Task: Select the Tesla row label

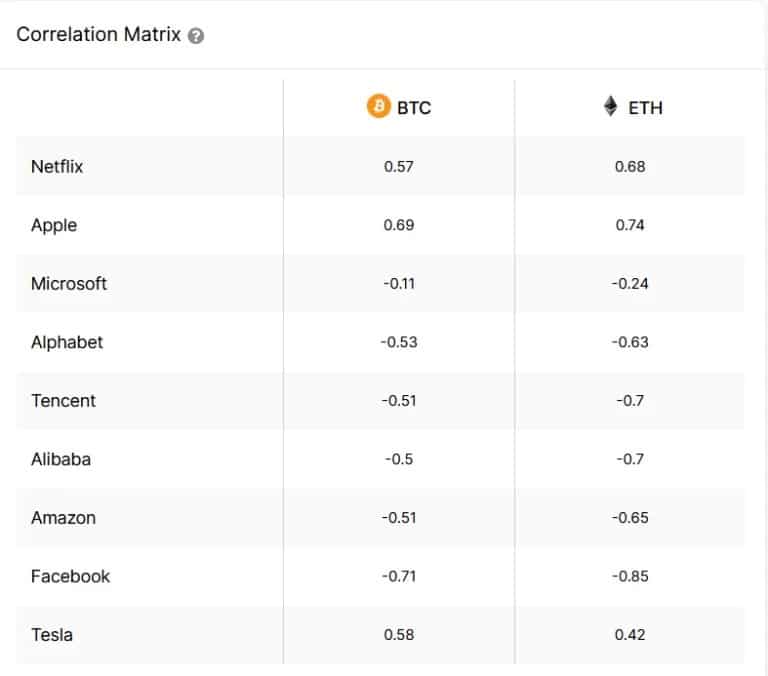Action: [52, 635]
